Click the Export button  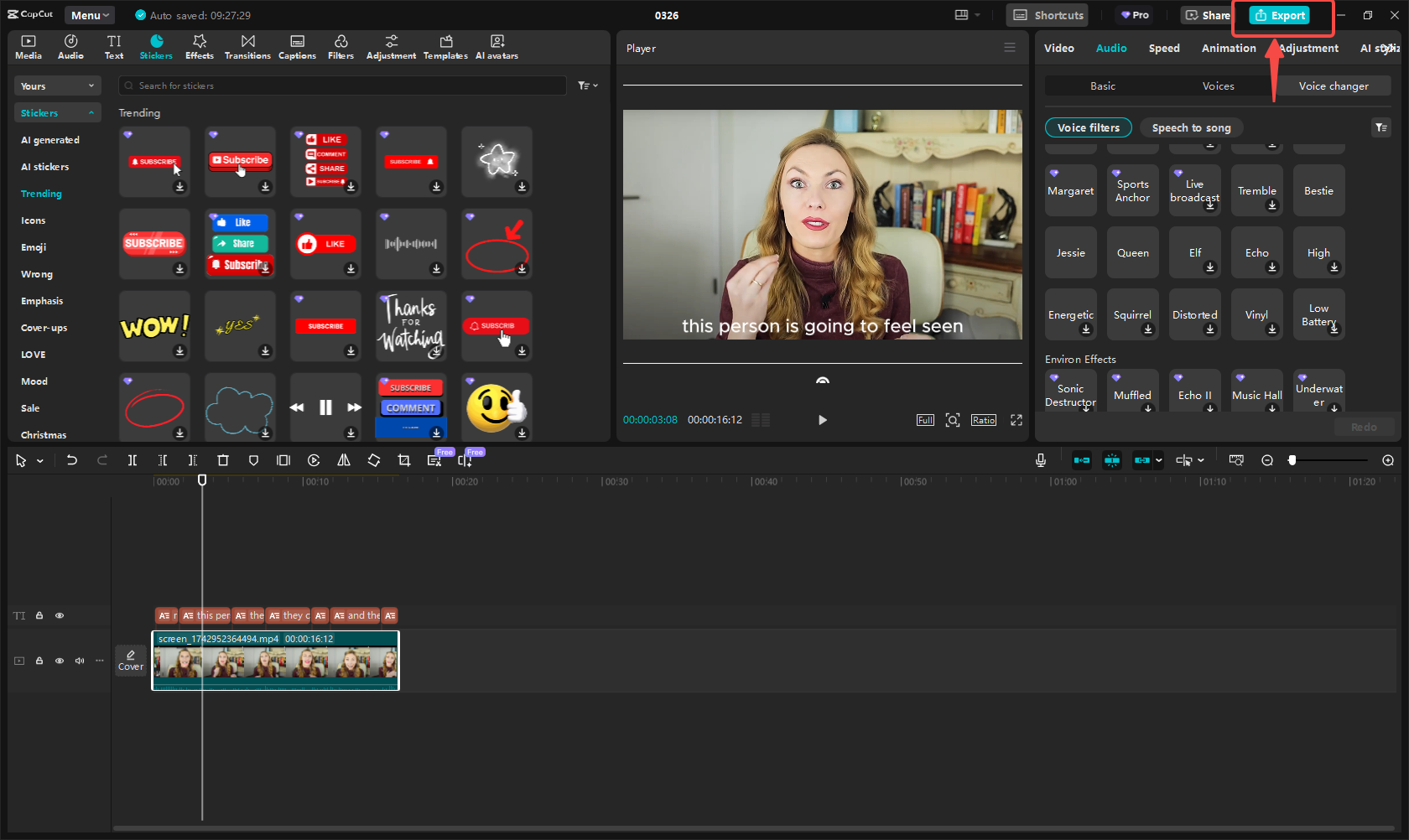[x=1280, y=15]
